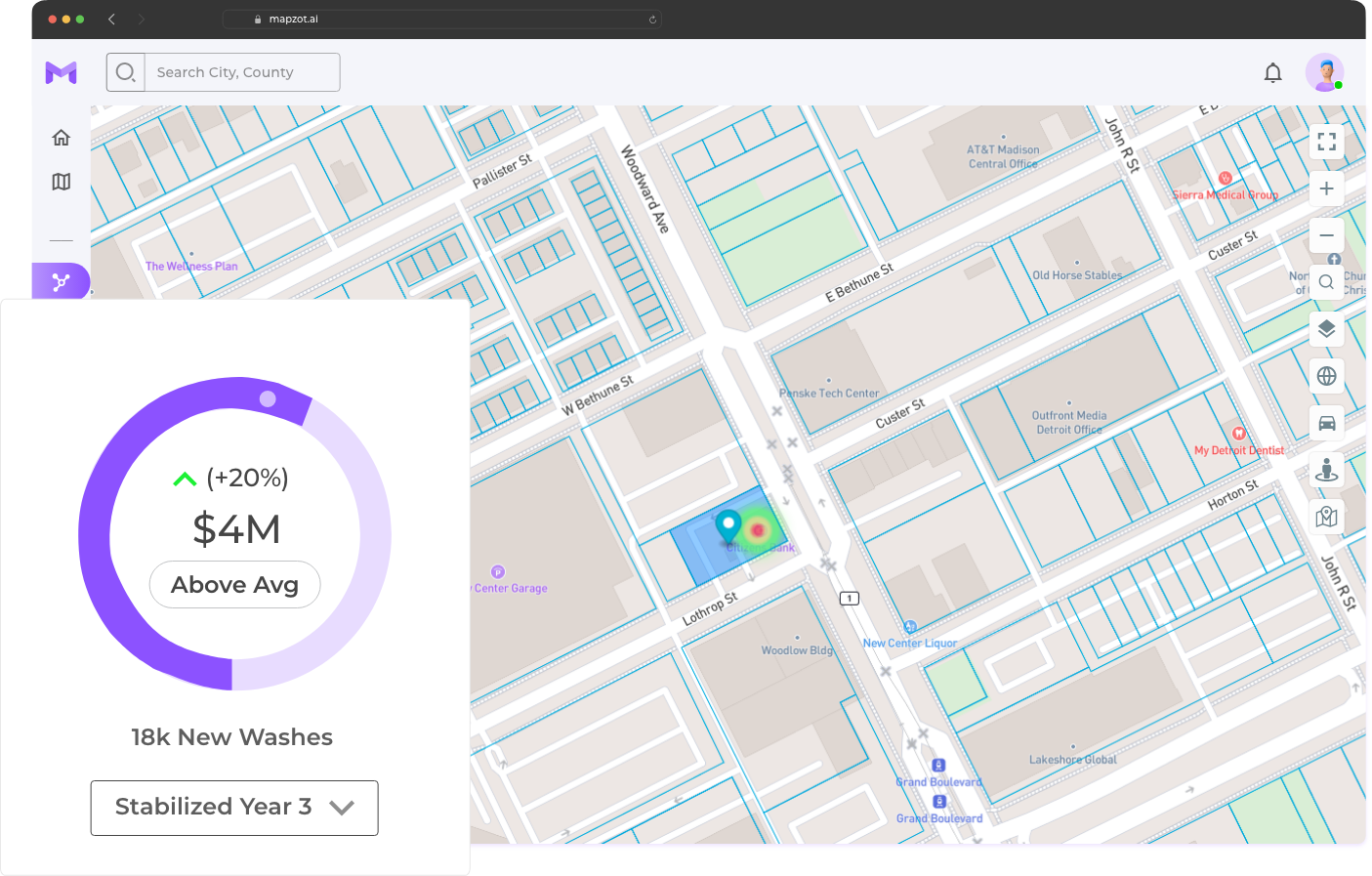1372x876 pixels.
Task: Click browser back arrow
Action: (111, 19)
